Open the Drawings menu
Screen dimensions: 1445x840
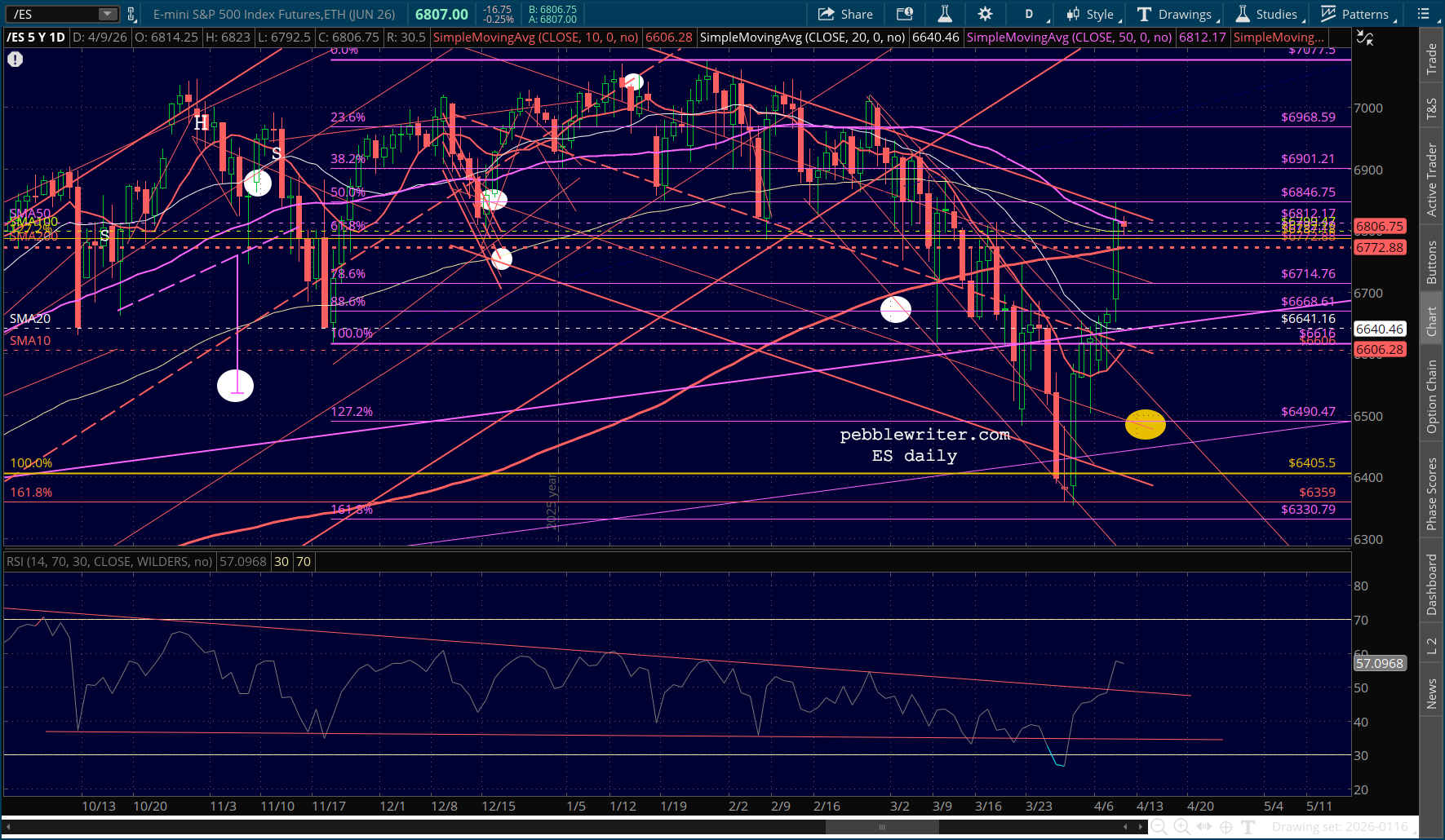[x=1177, y=14]
